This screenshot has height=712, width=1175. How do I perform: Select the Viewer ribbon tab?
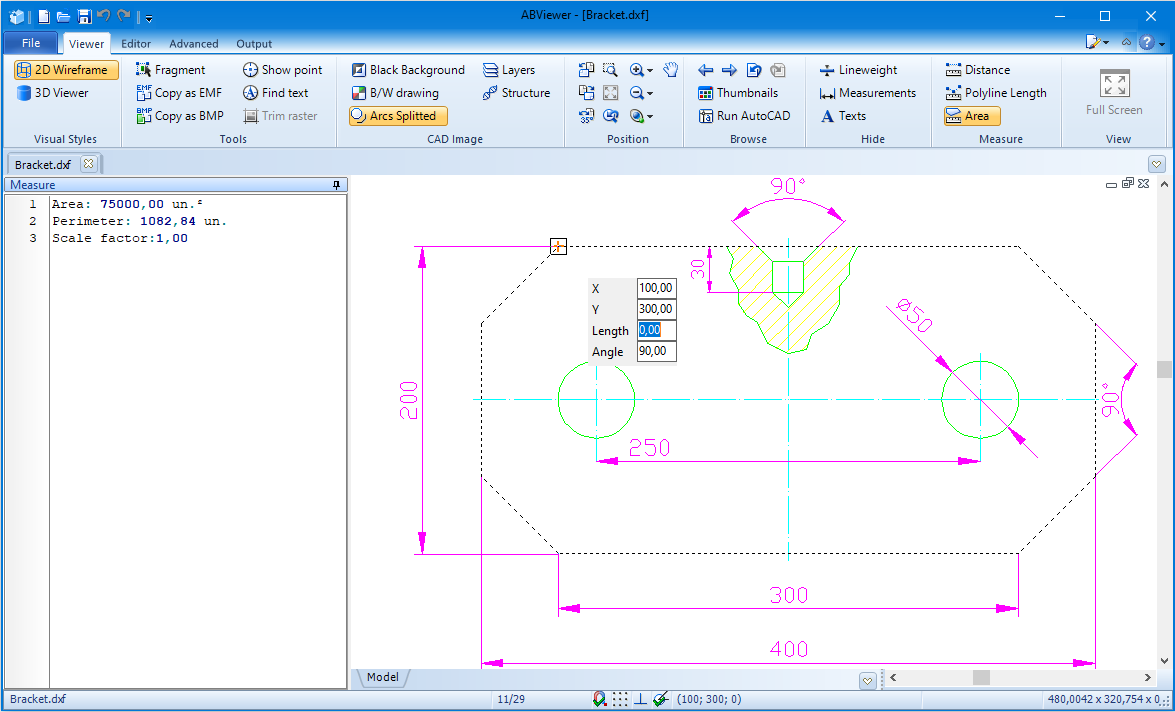(x=86, y=43)
